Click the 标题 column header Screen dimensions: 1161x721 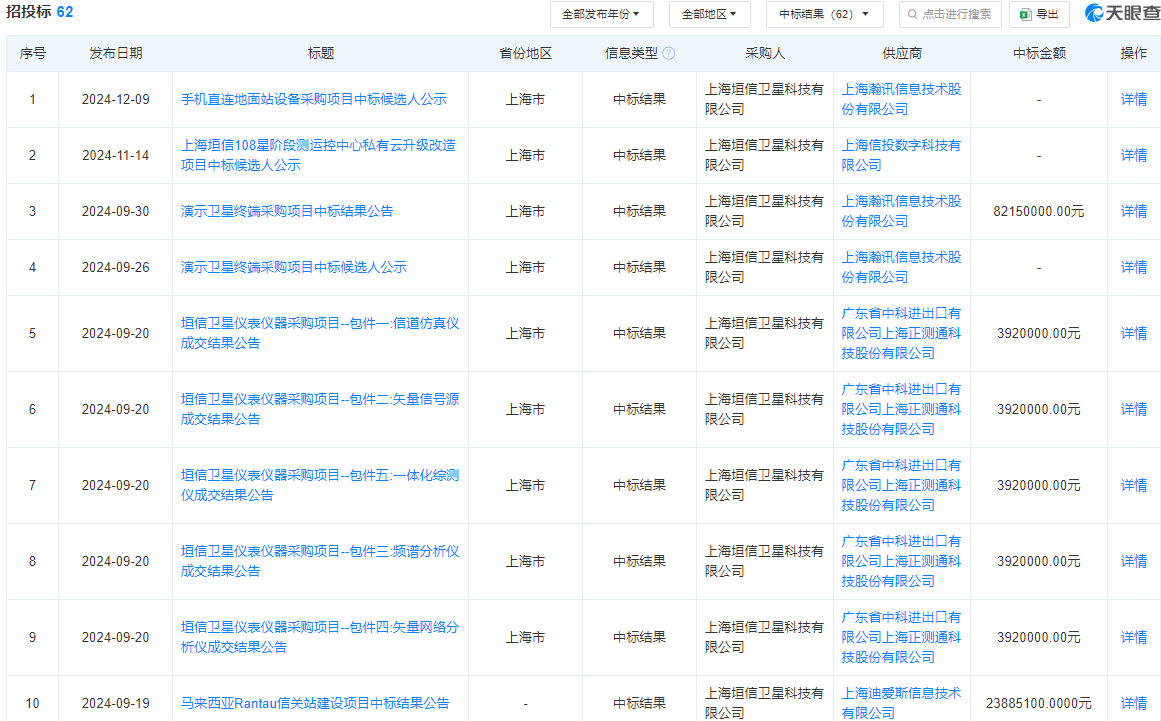point(321,53)
